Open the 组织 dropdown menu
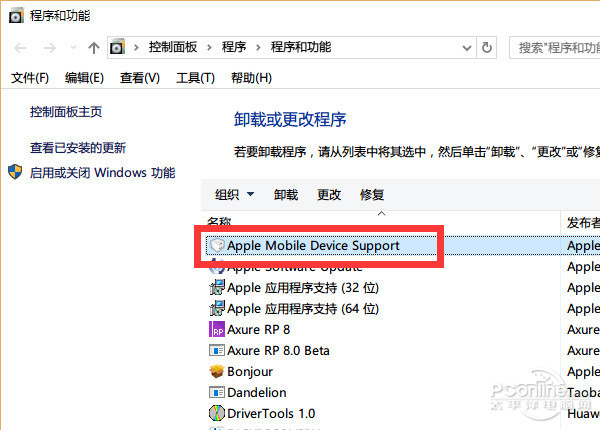 pyautogui.click(x=234, y=195)
